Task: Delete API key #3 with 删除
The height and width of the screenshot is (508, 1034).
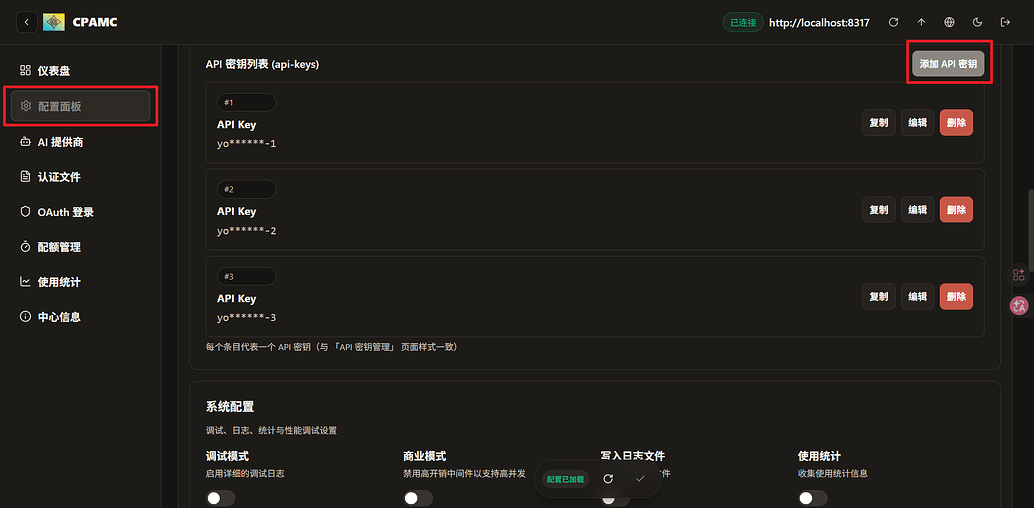Action: pos(956,297)
